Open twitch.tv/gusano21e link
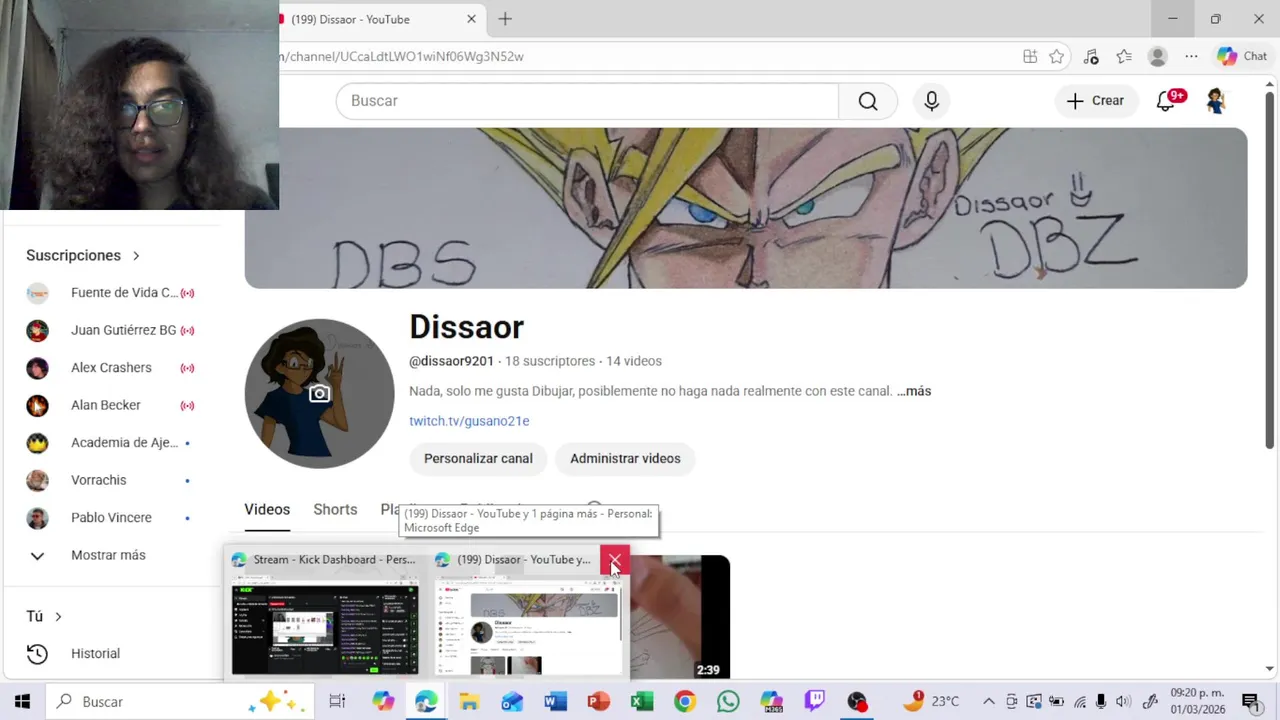The width and height of the screenshot is (1280, 720). 469,421
